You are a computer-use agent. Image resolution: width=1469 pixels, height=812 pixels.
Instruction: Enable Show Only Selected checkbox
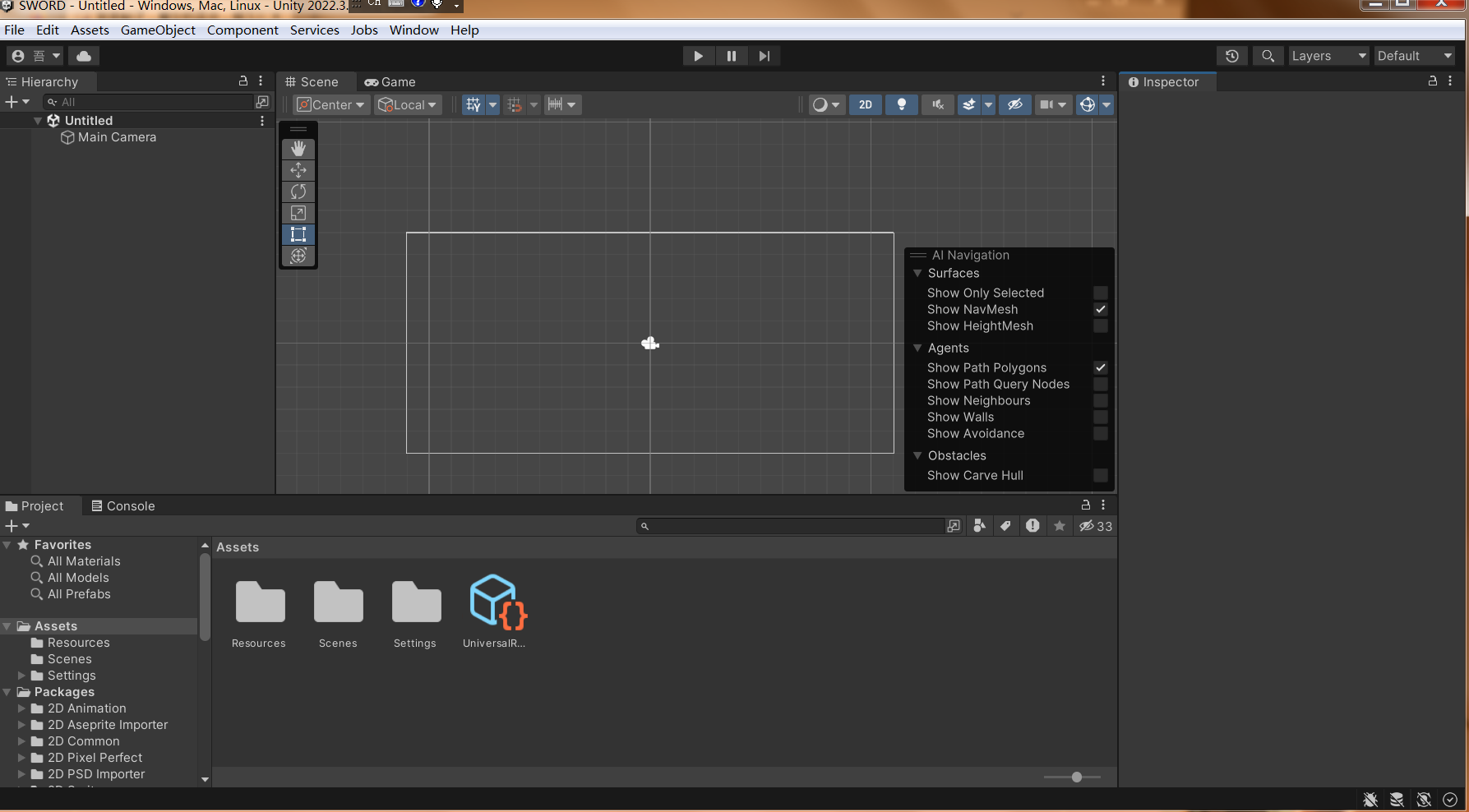tap(1100, 293)
